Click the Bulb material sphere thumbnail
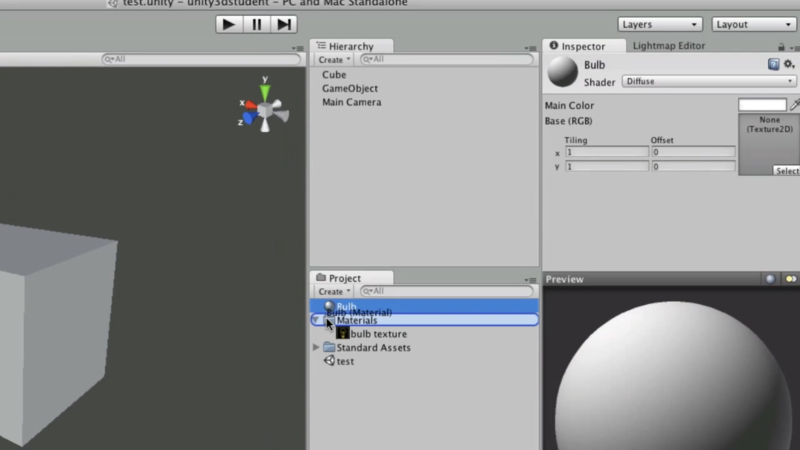 562,71
